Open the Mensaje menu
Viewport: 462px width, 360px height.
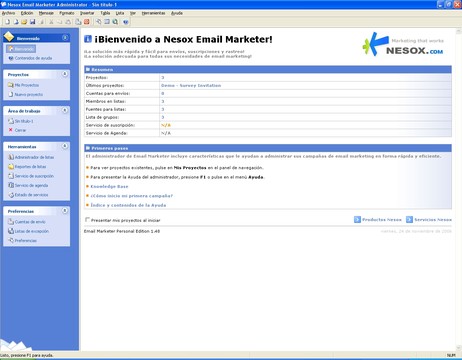[46, 13]
